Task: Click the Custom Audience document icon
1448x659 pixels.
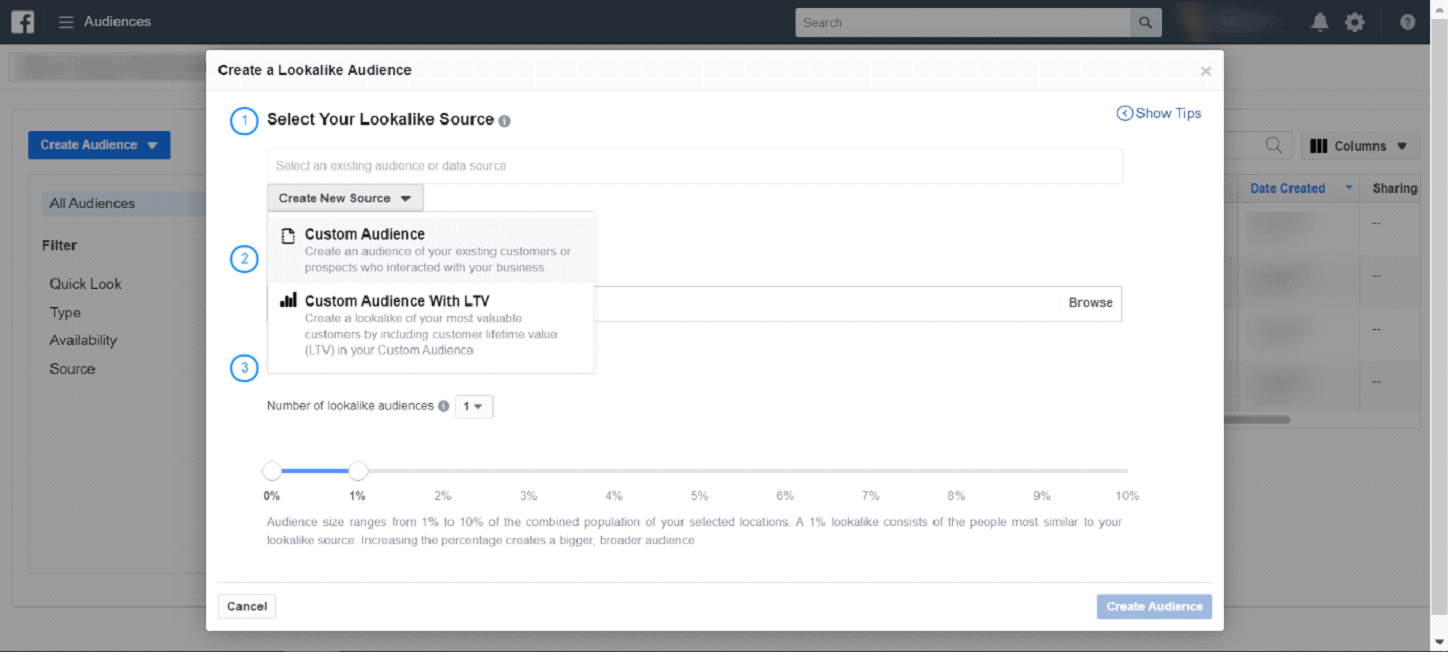Action: [288, 236]
